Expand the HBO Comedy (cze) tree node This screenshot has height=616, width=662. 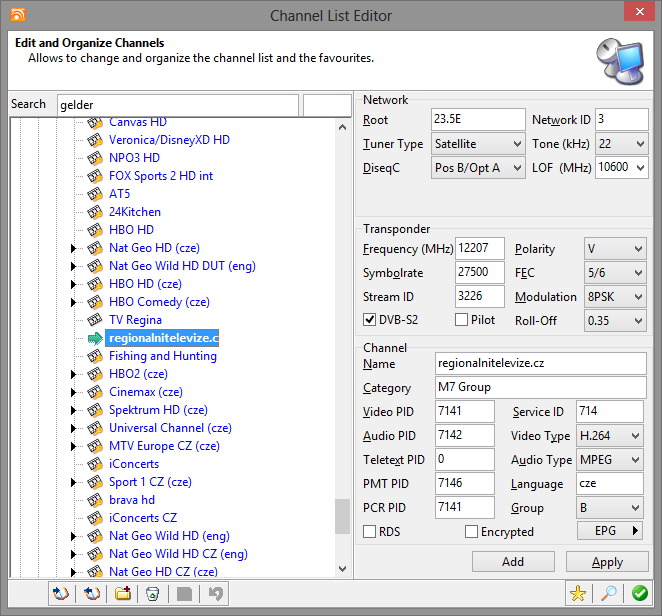pos(73,302)
